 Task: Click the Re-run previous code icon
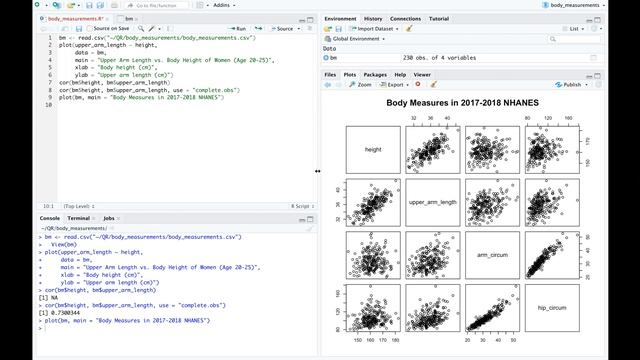coord(258,29)
